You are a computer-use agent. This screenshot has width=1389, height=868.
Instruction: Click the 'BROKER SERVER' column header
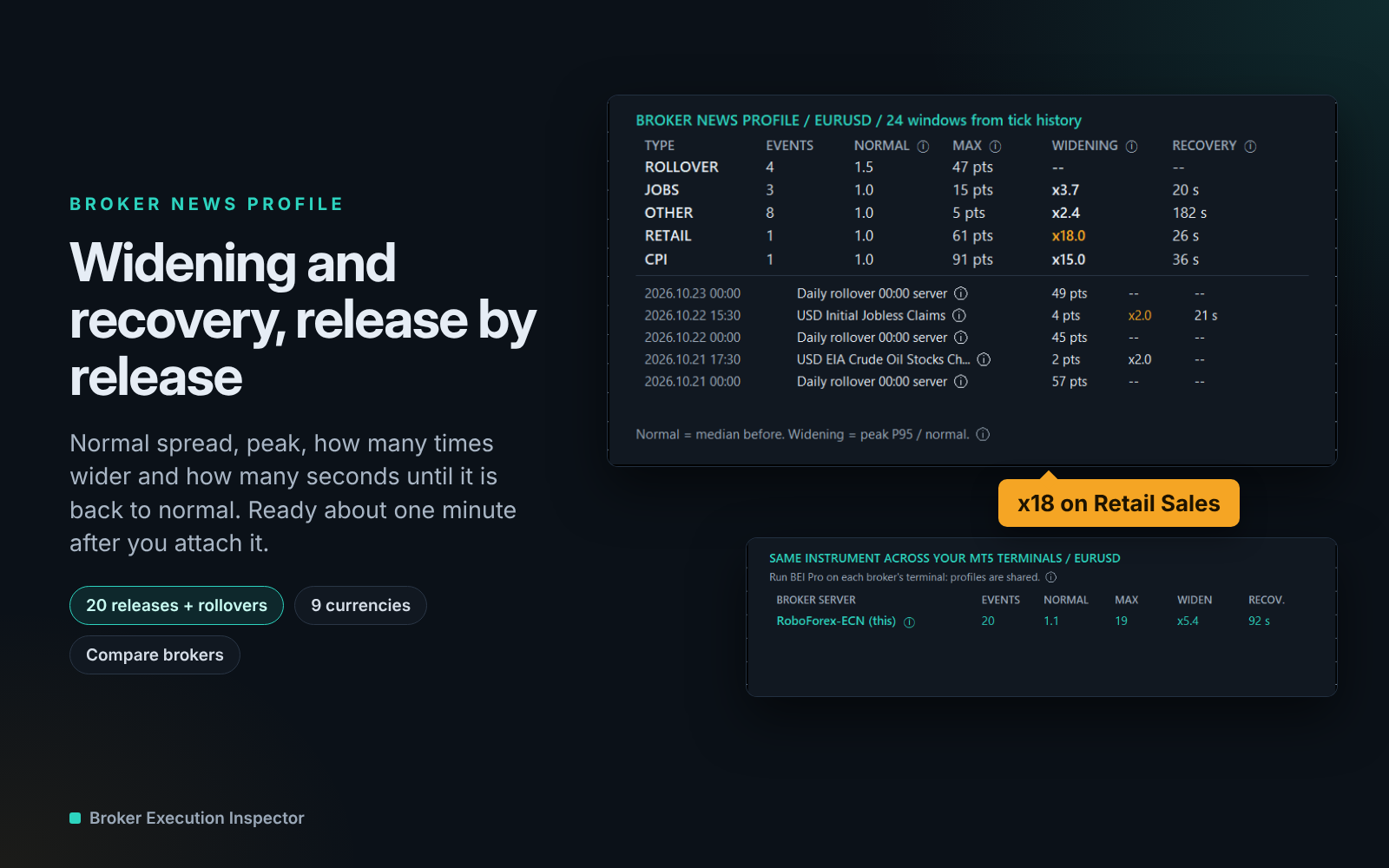pyautogui.click(x=816, y=600)
